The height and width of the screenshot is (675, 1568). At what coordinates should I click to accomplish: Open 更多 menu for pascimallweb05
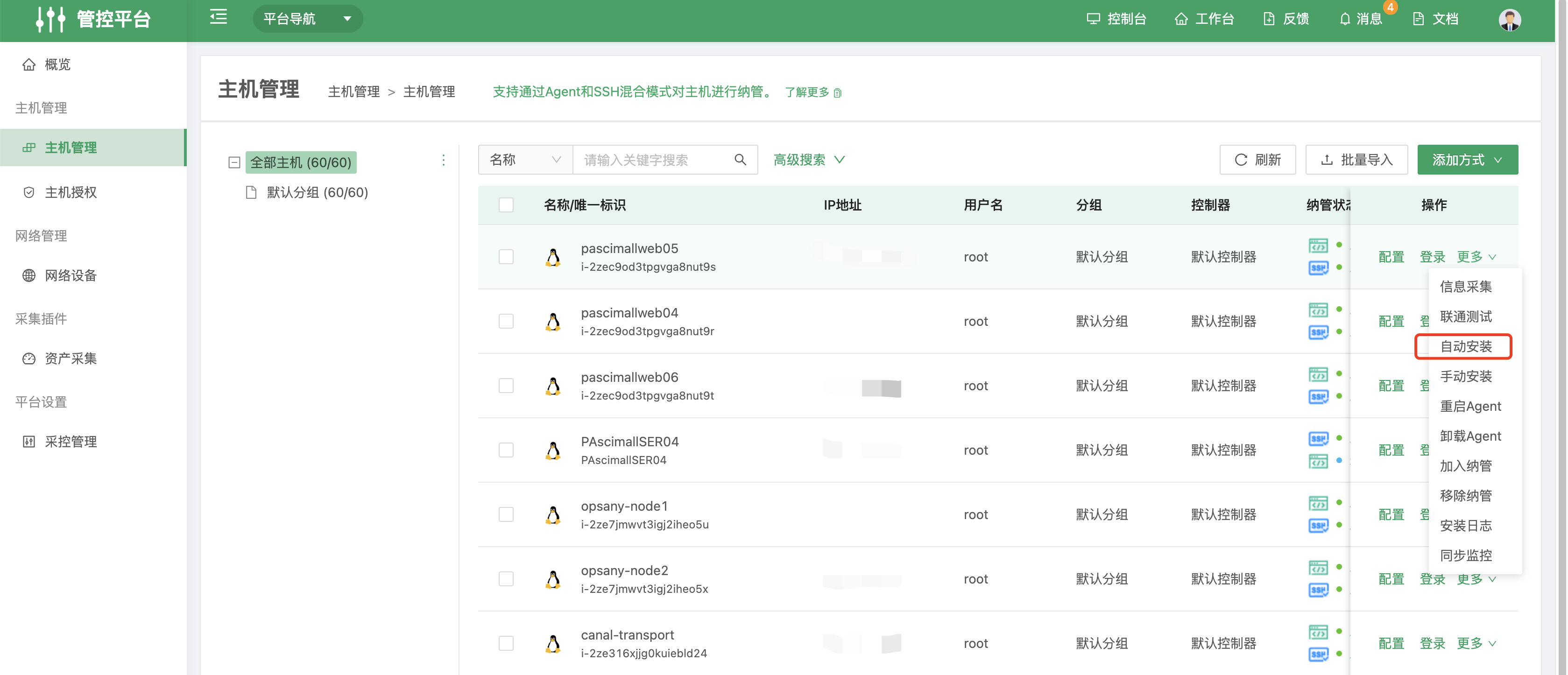click(x=1476, y=257)
